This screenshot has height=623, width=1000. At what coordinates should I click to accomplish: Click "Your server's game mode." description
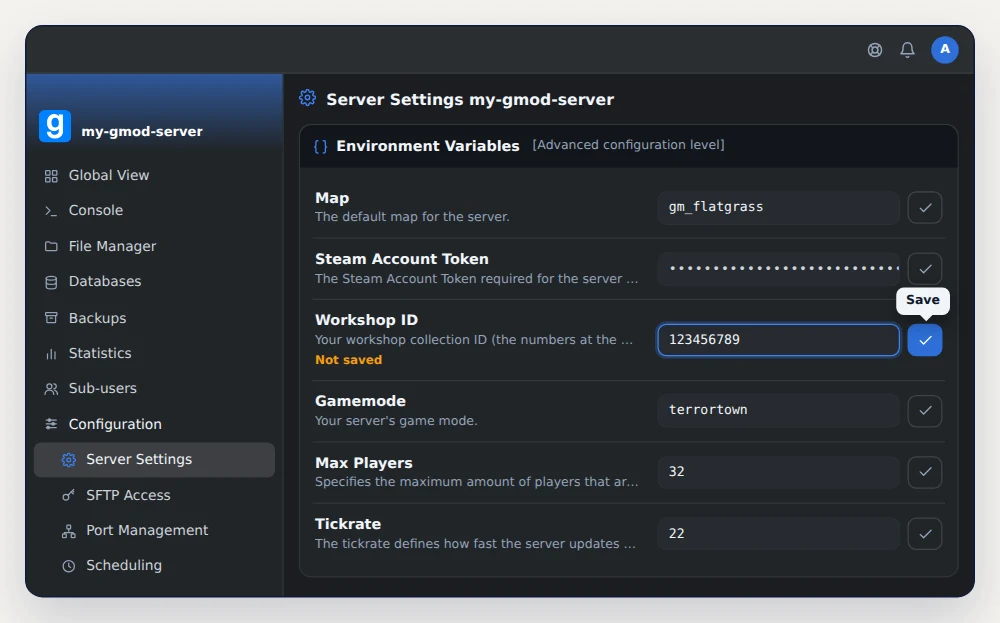(x=396, y=421)
